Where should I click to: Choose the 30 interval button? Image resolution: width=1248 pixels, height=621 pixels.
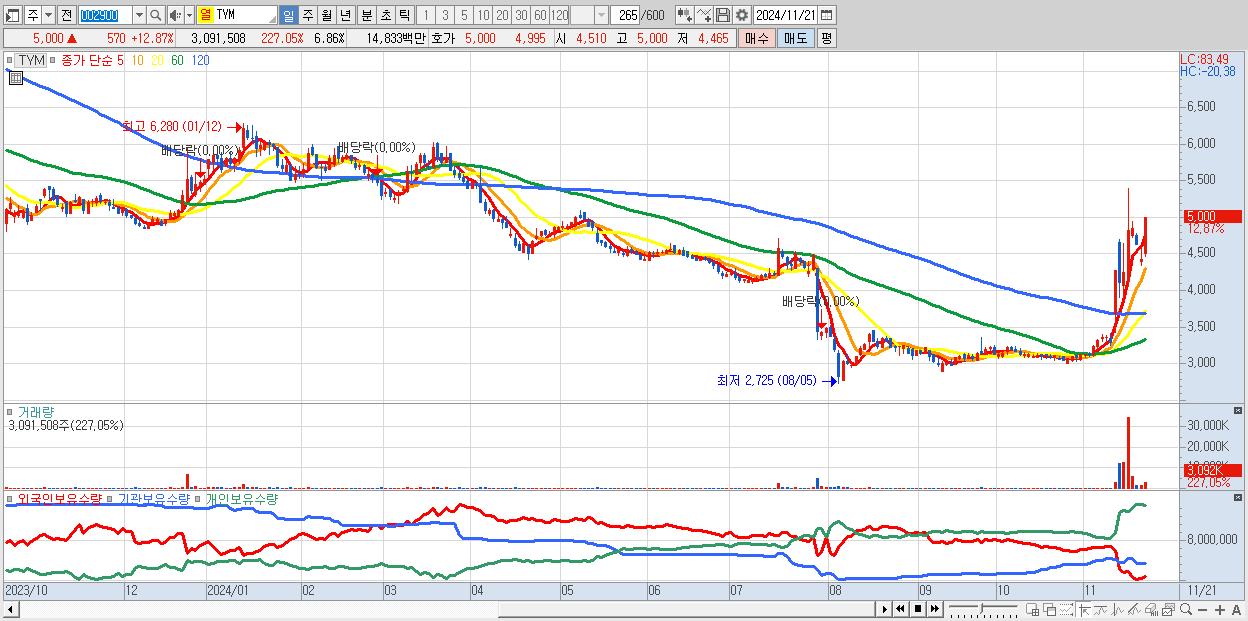click(521, 15)
